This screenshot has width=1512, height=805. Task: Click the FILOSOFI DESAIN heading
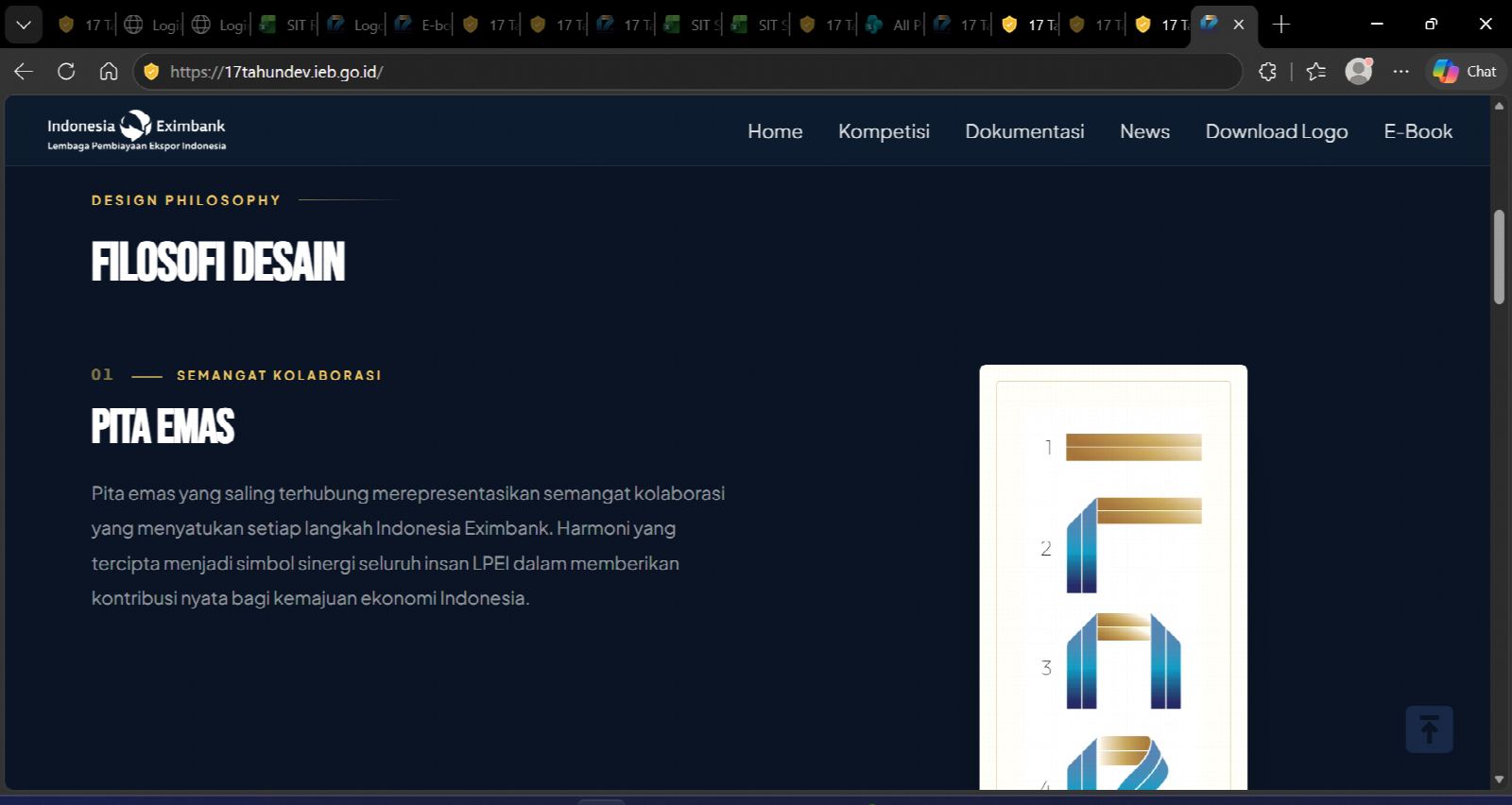click(218, 262)
